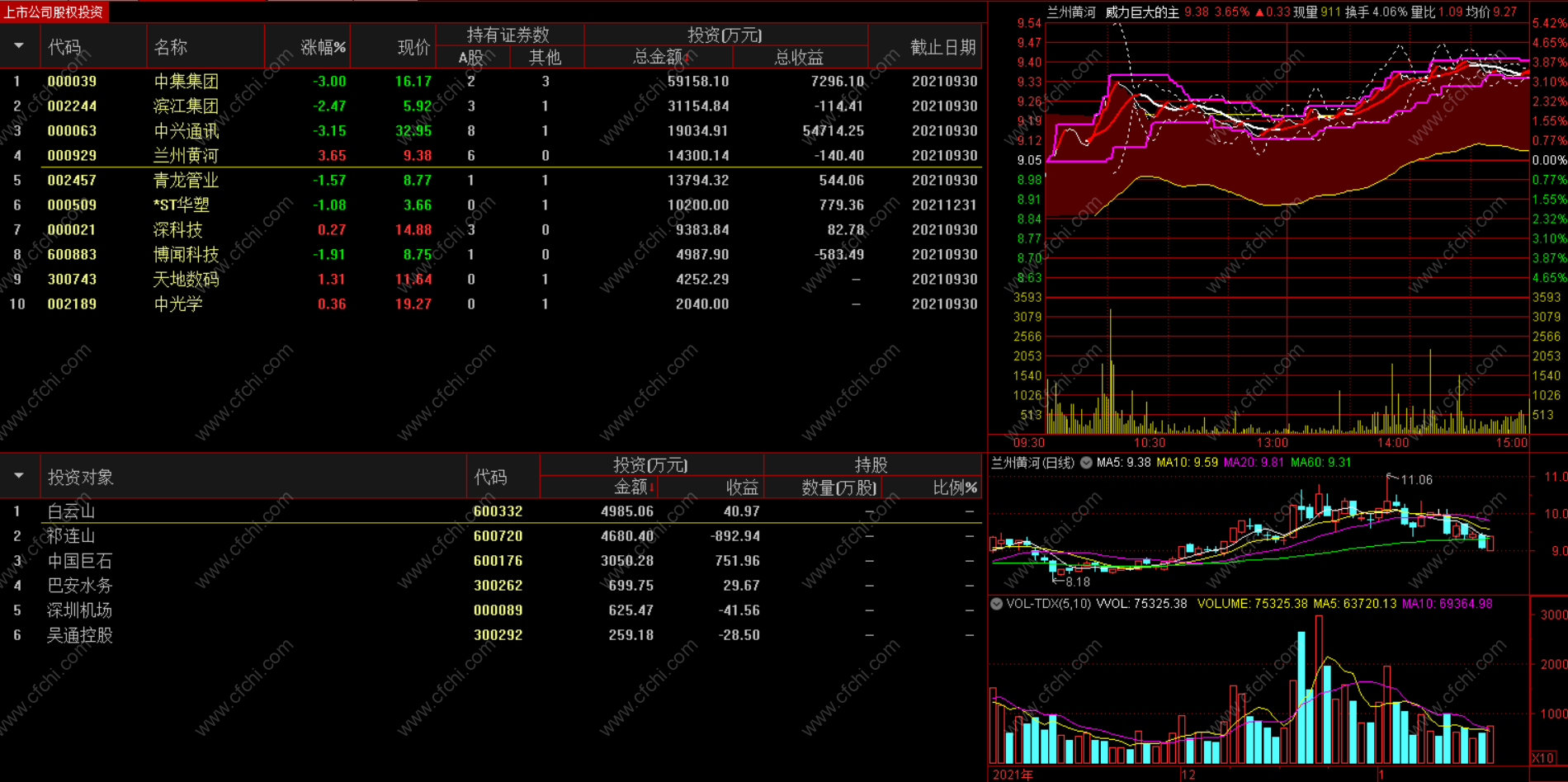The image size is (1568, 782).
Task: Select the 白云山 investment row
Action: (x=493, y=511)
